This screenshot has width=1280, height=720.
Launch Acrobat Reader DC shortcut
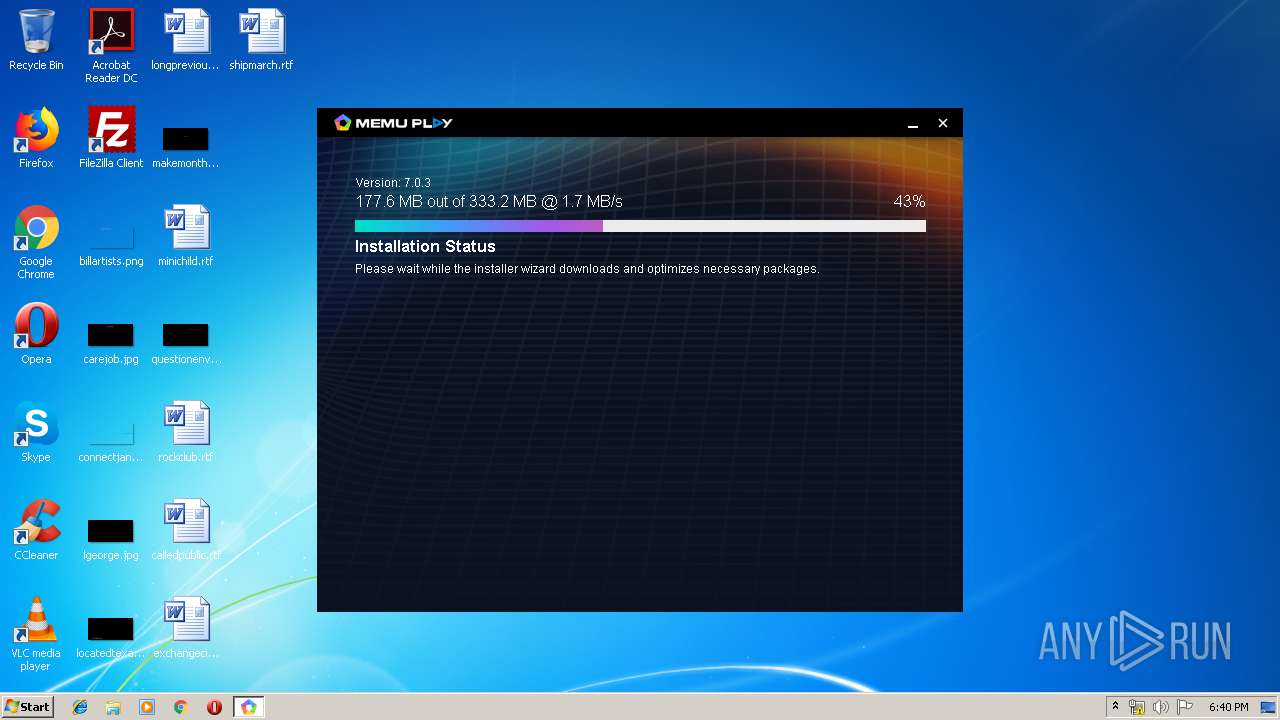coord(111,46)
